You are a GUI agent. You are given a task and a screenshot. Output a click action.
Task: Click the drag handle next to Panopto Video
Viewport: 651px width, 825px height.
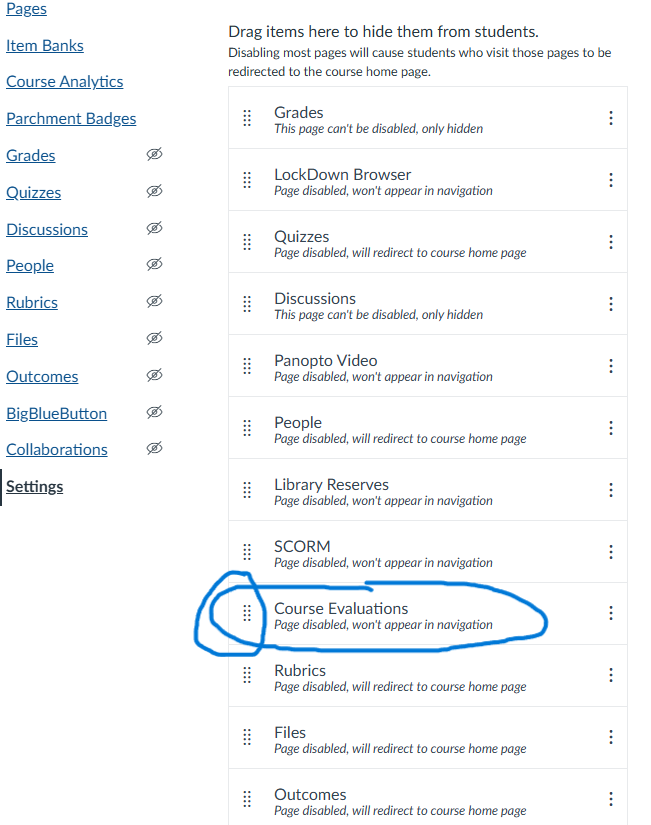tap(247, 366)
